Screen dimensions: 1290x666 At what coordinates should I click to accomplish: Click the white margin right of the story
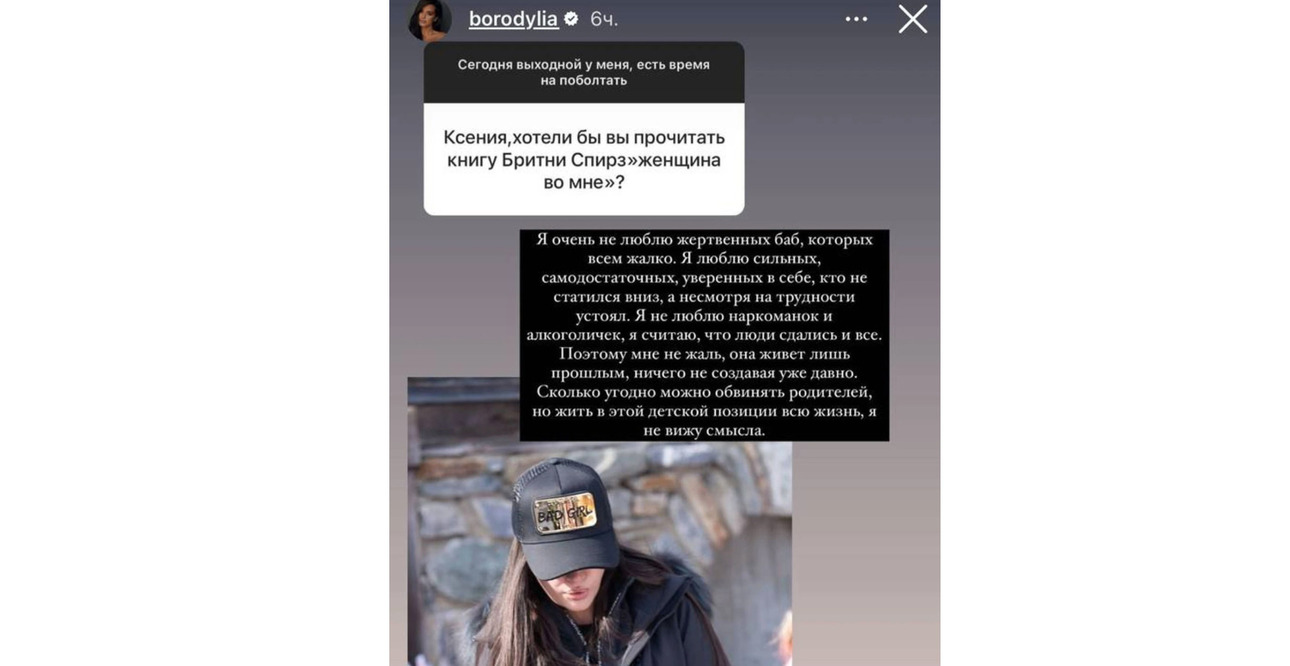[x=1115, y=333]
